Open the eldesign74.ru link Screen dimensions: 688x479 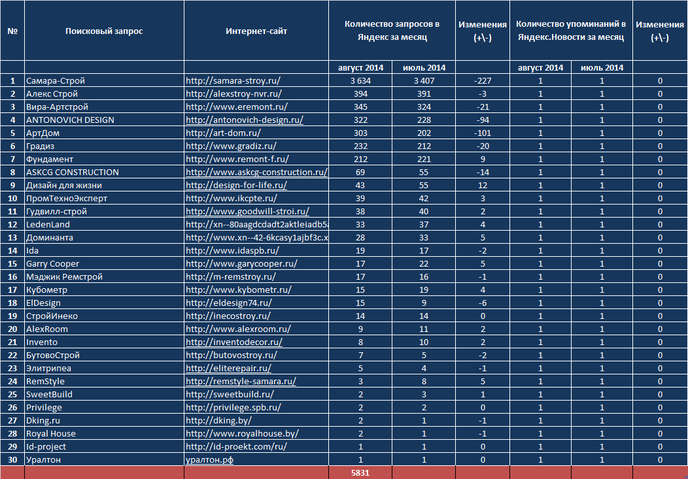229,303
